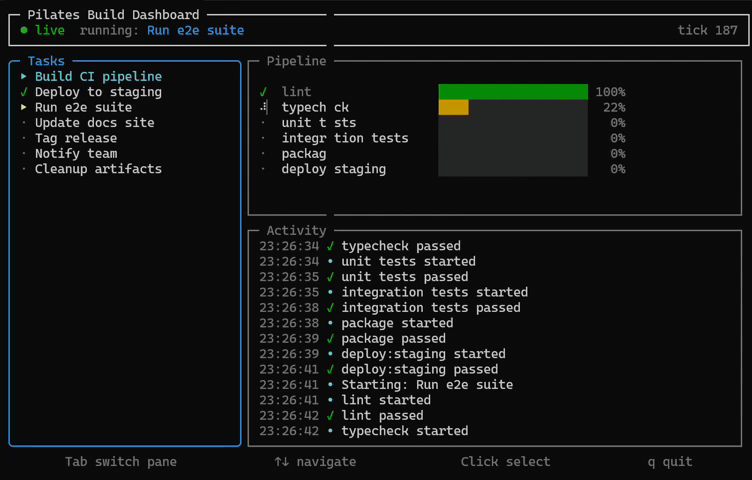
Task: Click the Run e2e suite running link in header
Action: 195,30
